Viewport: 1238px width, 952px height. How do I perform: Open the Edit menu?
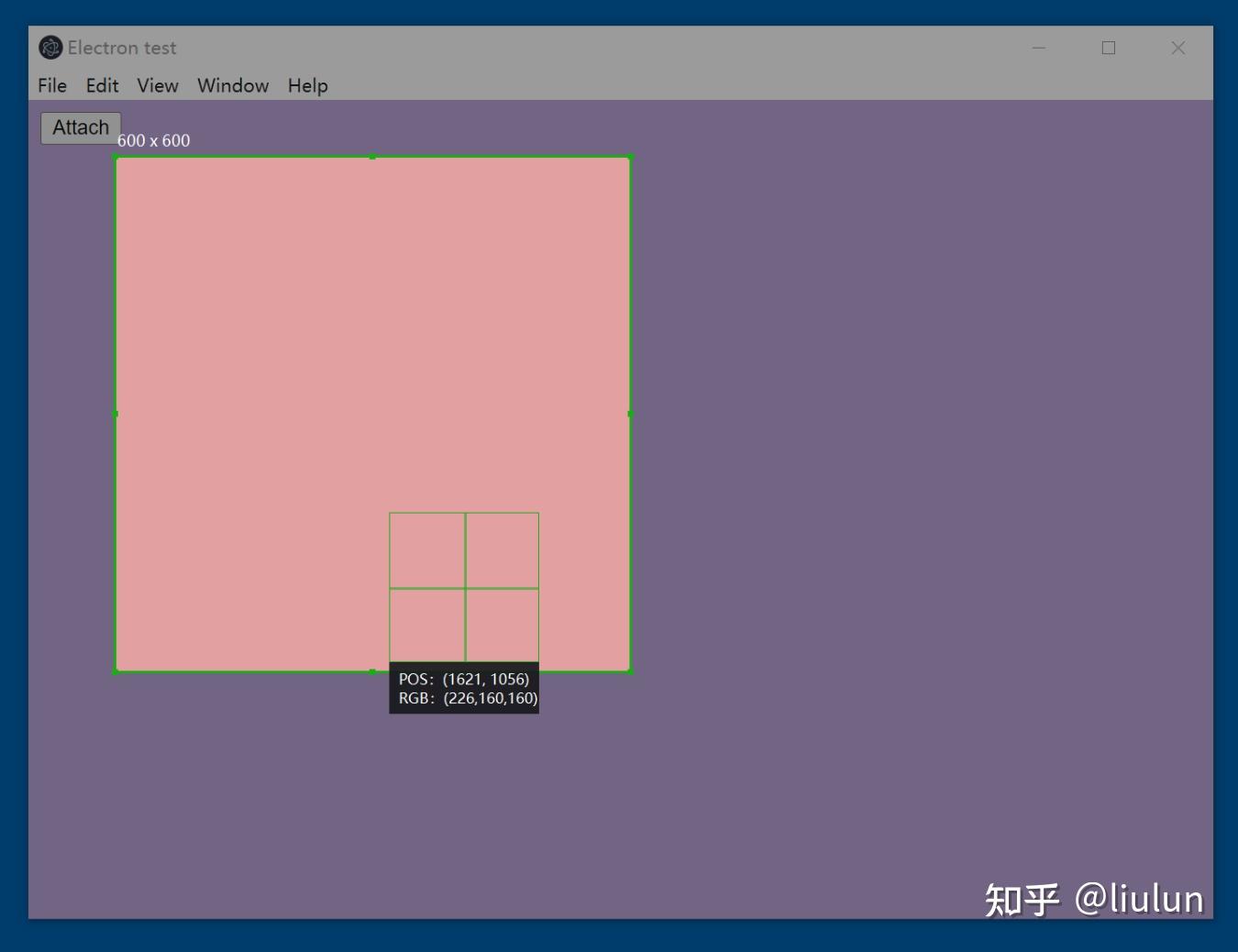[102, 85]
